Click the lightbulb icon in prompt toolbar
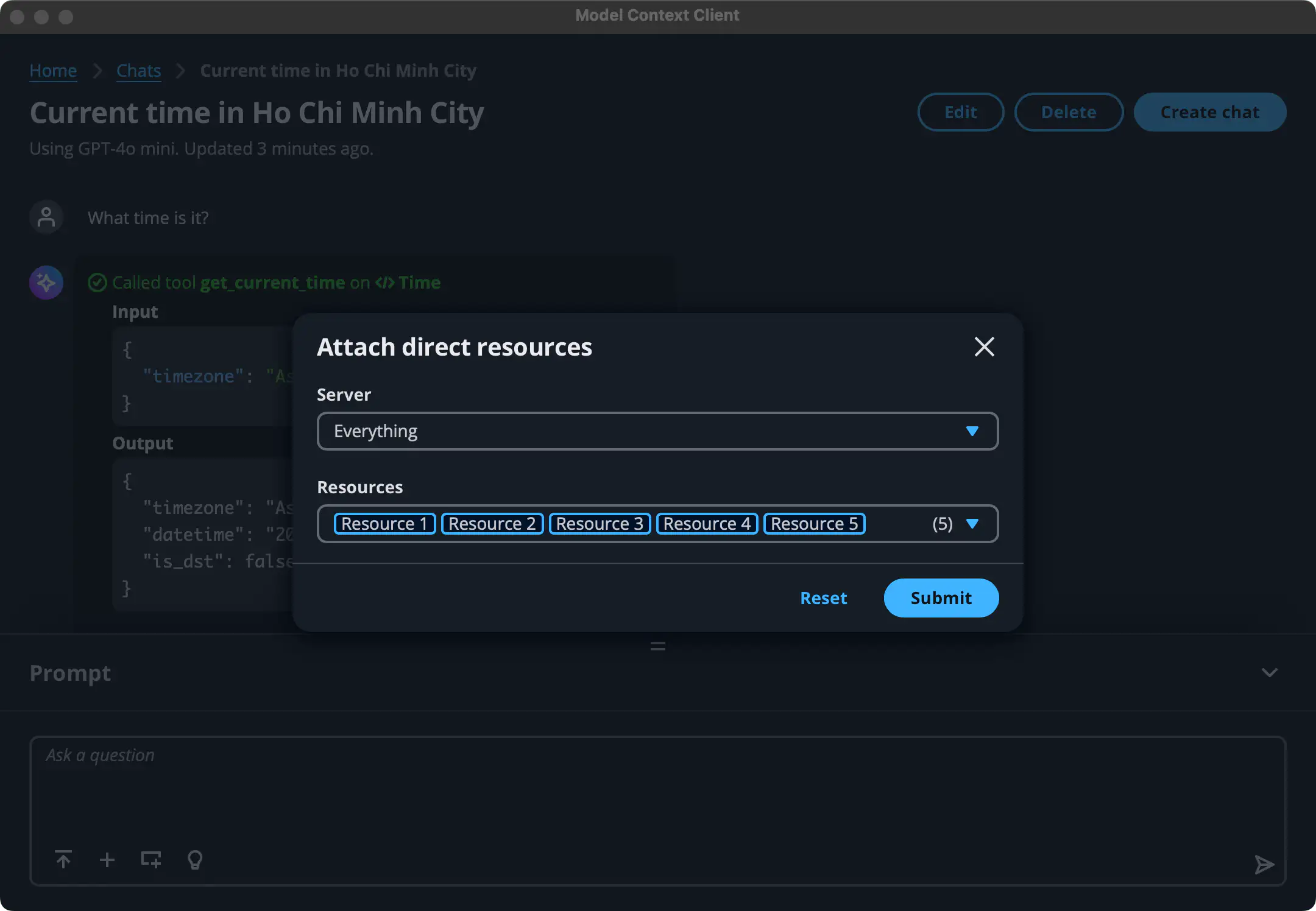Viewport: 1316px width, 911px height. click(x=195, y=859)
